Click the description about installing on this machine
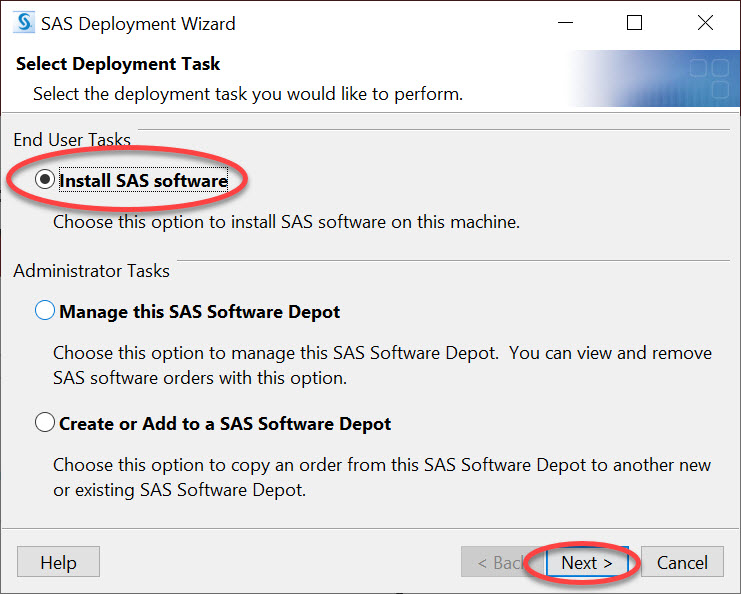Viewport: 741px width, 594px height. pos(286,222)
